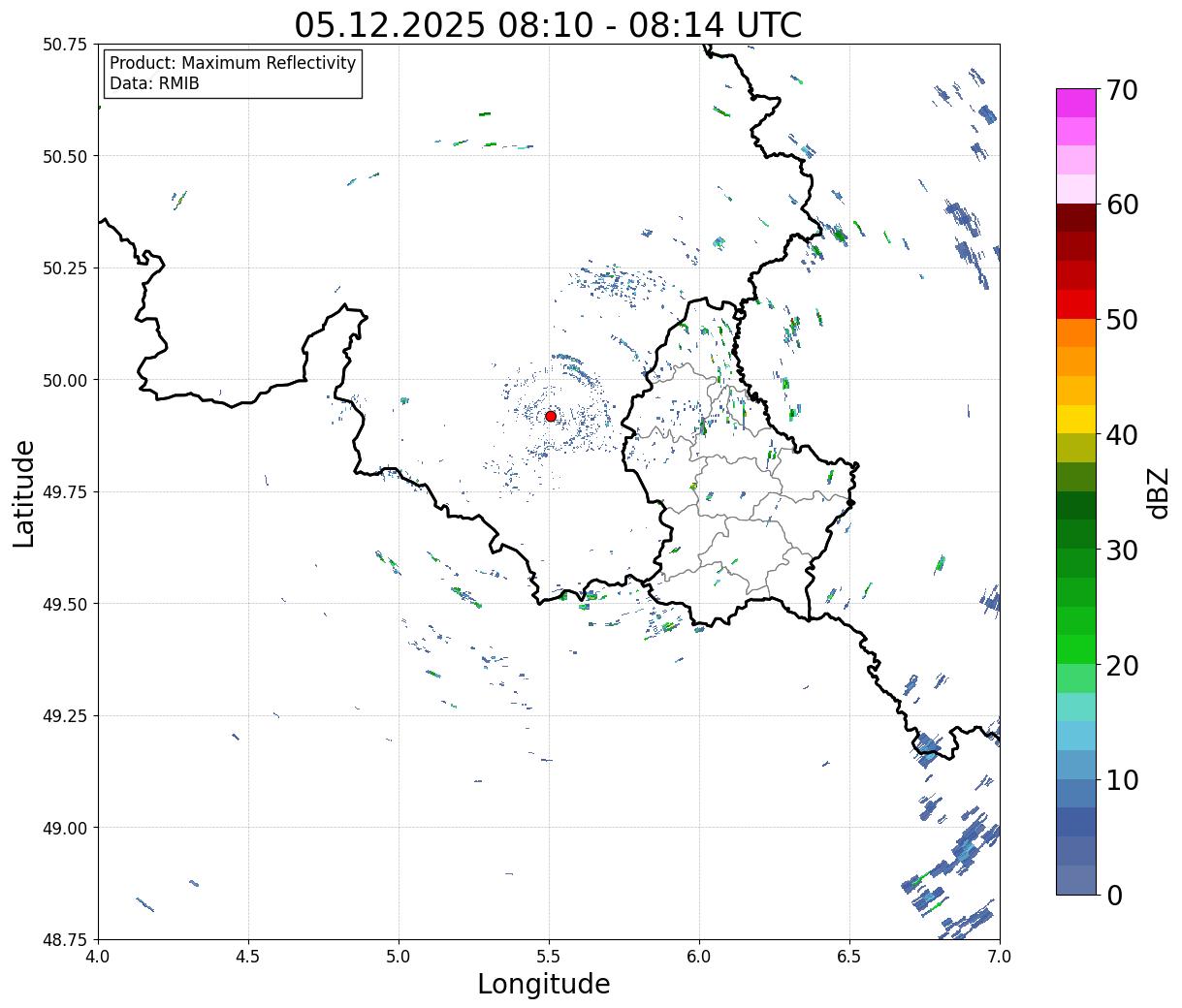Click the longitude tick label 5.0
Screen dimensions: 1182x1008
coord(399,957)
